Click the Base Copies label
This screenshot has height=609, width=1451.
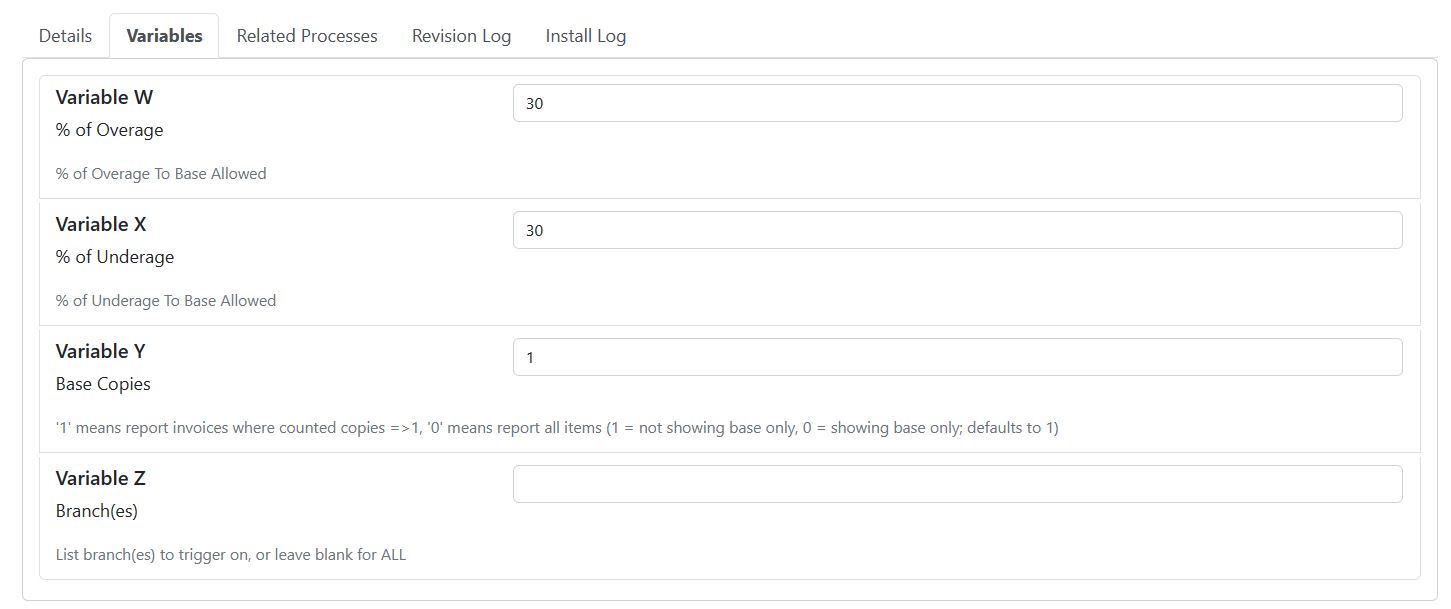[x=103, y=384]
